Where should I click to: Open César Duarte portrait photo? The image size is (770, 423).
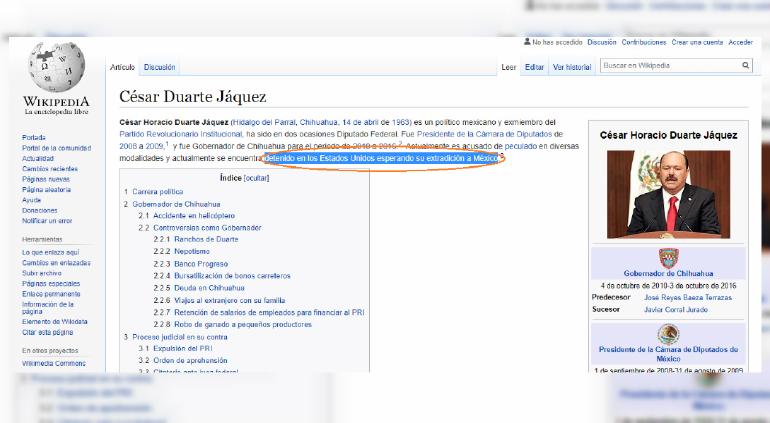point(668,195)
